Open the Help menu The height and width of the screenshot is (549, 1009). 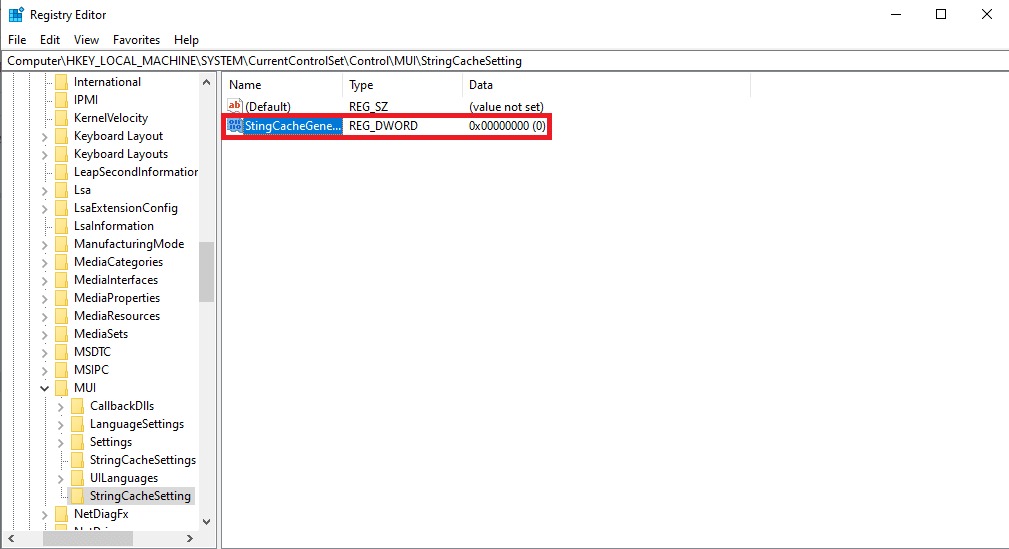186,40
